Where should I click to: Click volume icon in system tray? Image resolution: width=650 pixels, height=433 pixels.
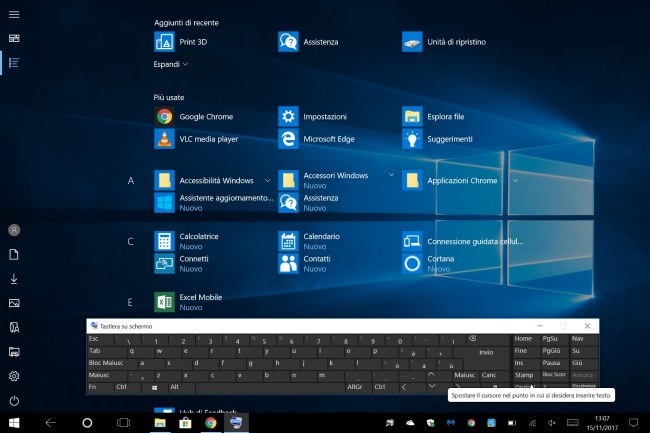click(552, 423)
